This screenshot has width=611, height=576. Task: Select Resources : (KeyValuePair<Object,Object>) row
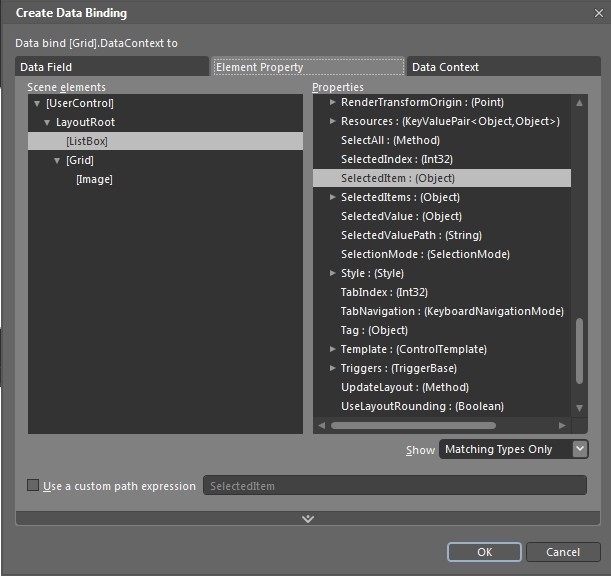(x=442, y=121)
